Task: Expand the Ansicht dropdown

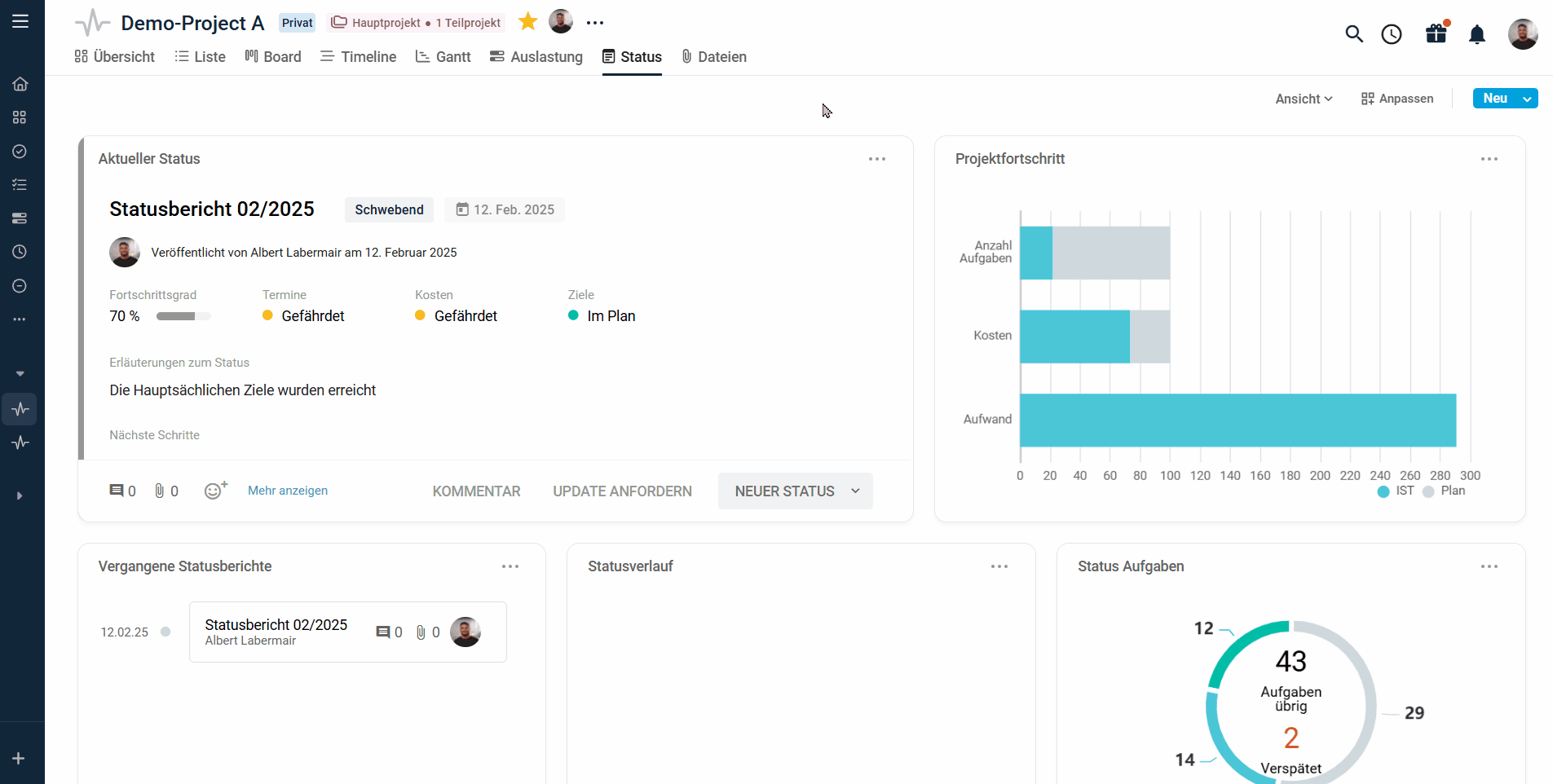Action: coord(1304,99)
